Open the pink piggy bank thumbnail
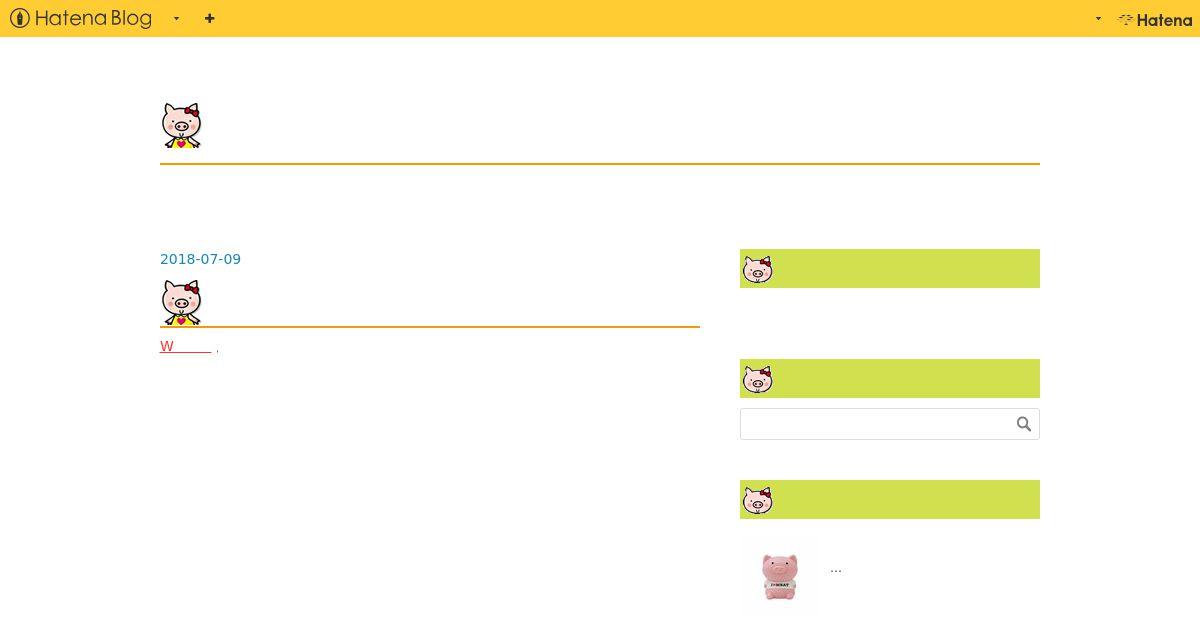Viewport: 1200px width, 630px height. [x=780, y=576]
